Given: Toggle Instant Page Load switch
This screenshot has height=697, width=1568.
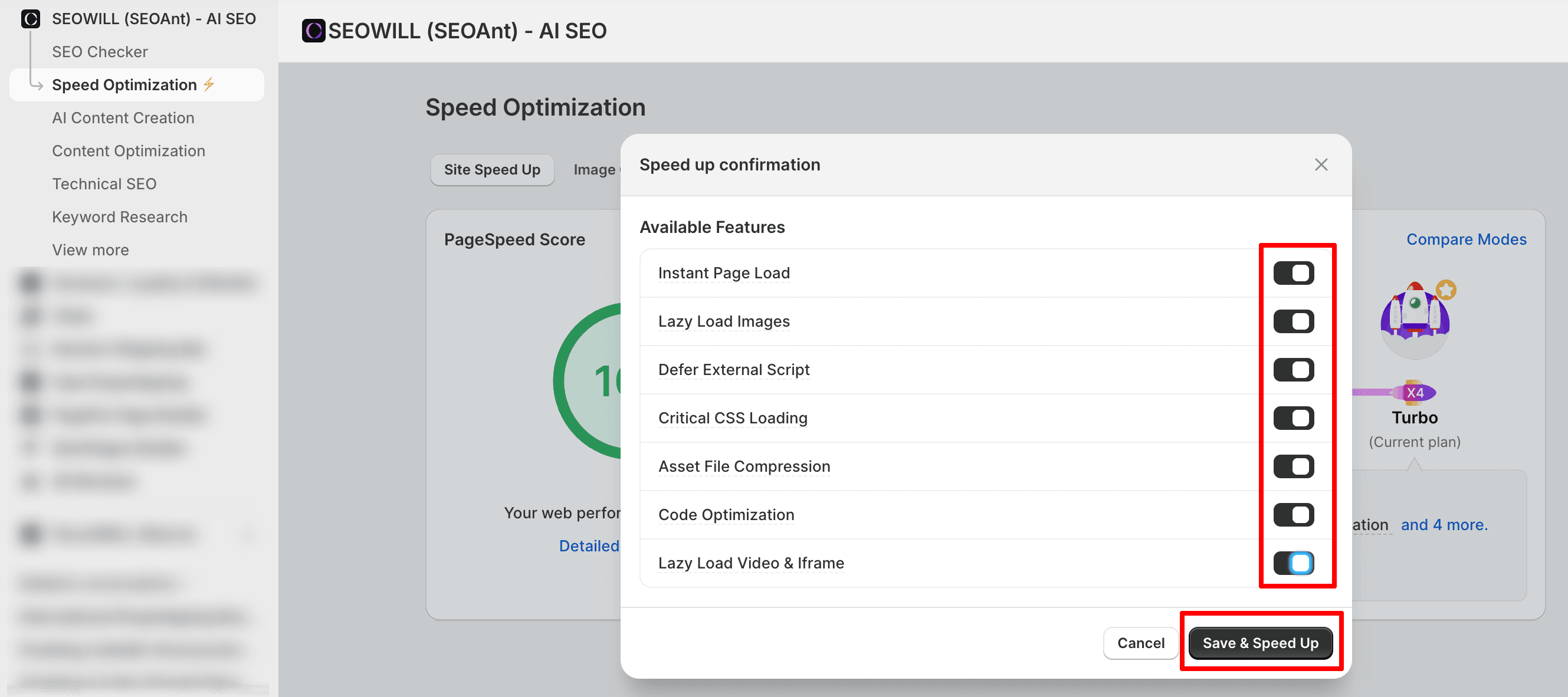Looking at the screenshot, I should [x=1293, y=273].
